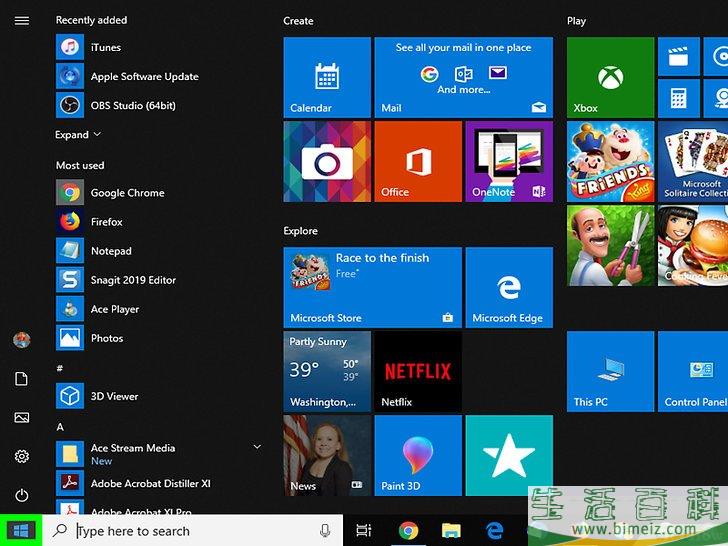The height and width of the screenshot is (546, 728).
Task: Launch the Office tile
Action: pos(418,162)
